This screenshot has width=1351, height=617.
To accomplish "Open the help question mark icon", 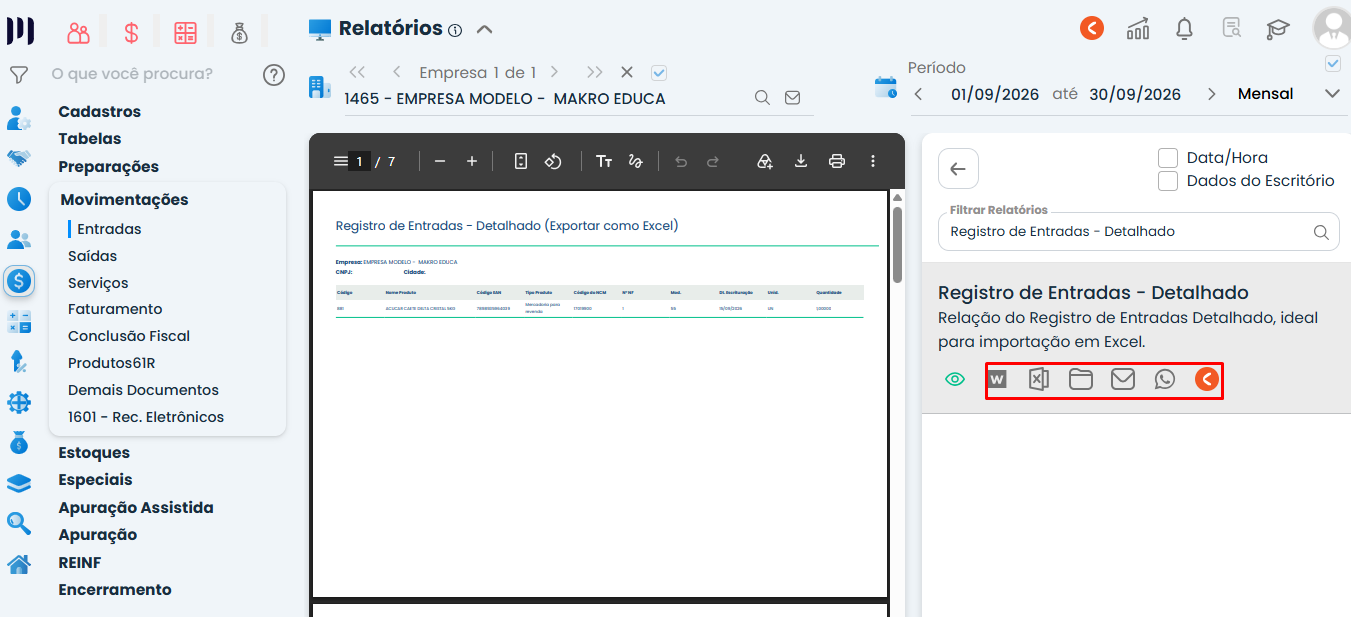I will 274,74.
